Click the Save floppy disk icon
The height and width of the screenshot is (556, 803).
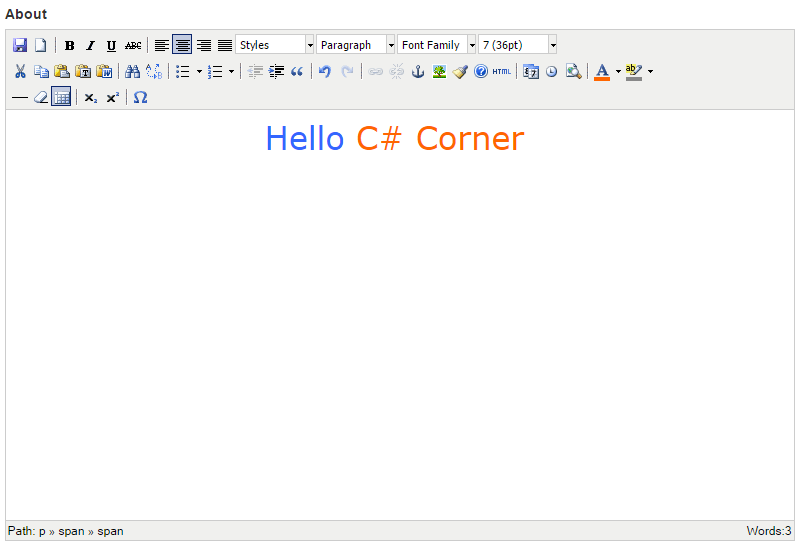pos(20,45)
